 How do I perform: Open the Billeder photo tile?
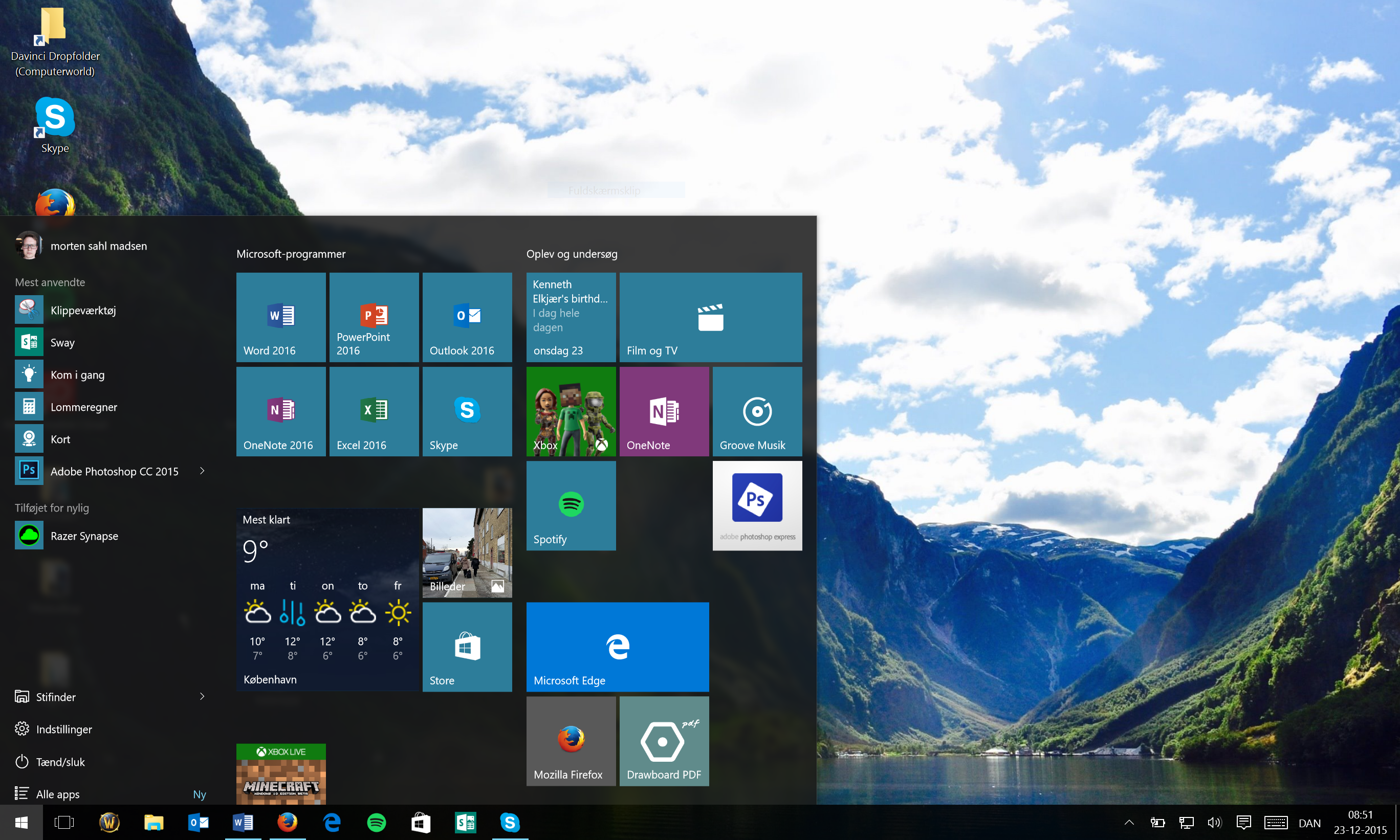pyautogui.click(x=467, y=552)
